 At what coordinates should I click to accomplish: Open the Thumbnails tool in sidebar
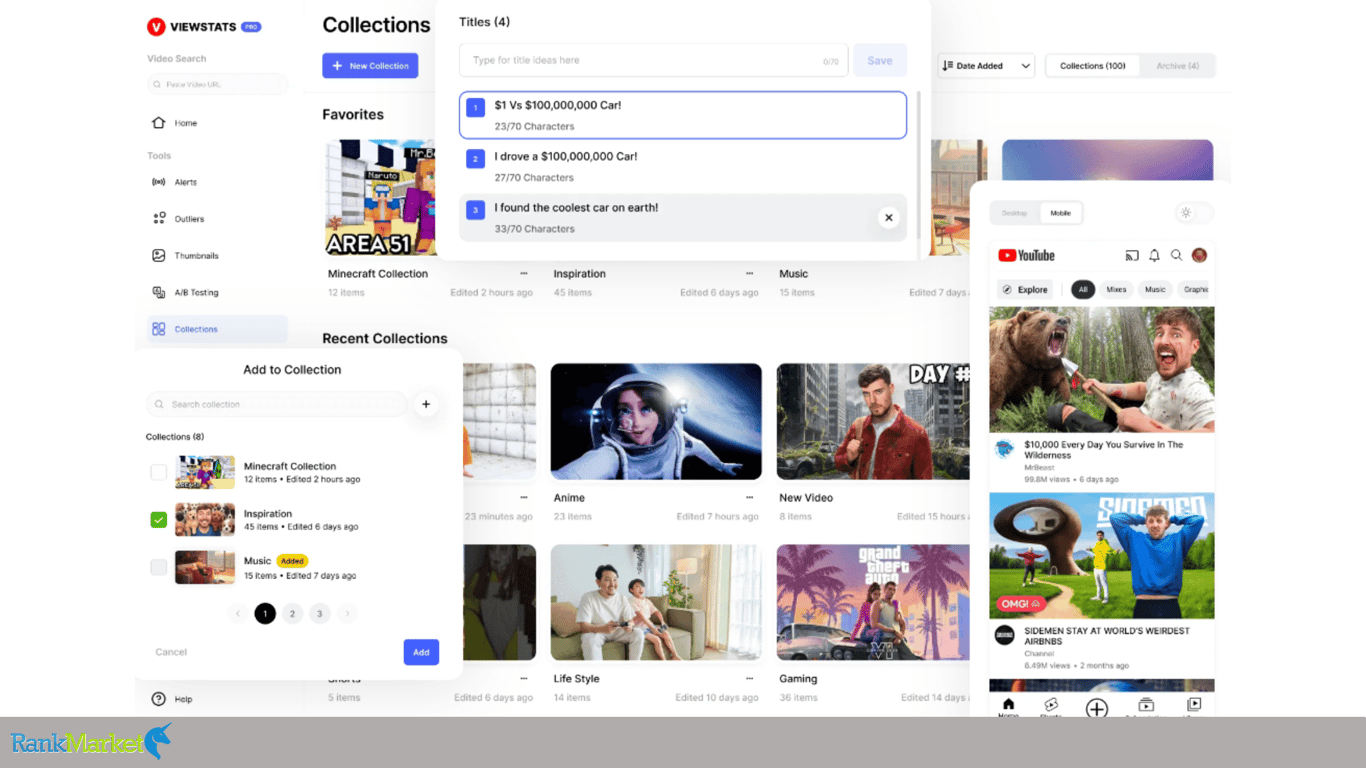(x=185, y=256)
